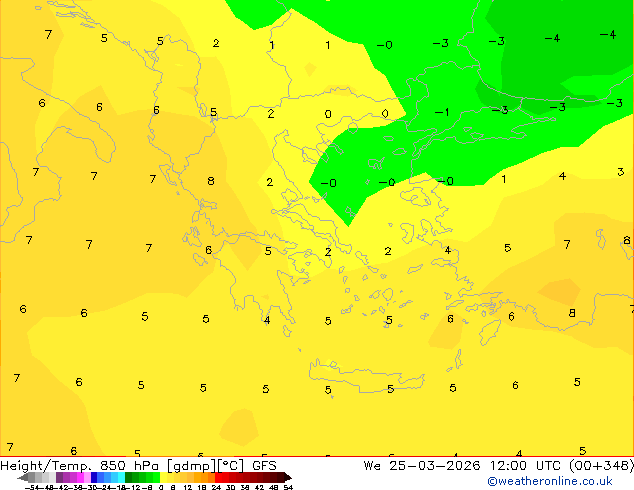Click the positive "3" temperature value on map
Viewport: 634px width, 490px height.
pyautogui.click(x=621, y=172)
